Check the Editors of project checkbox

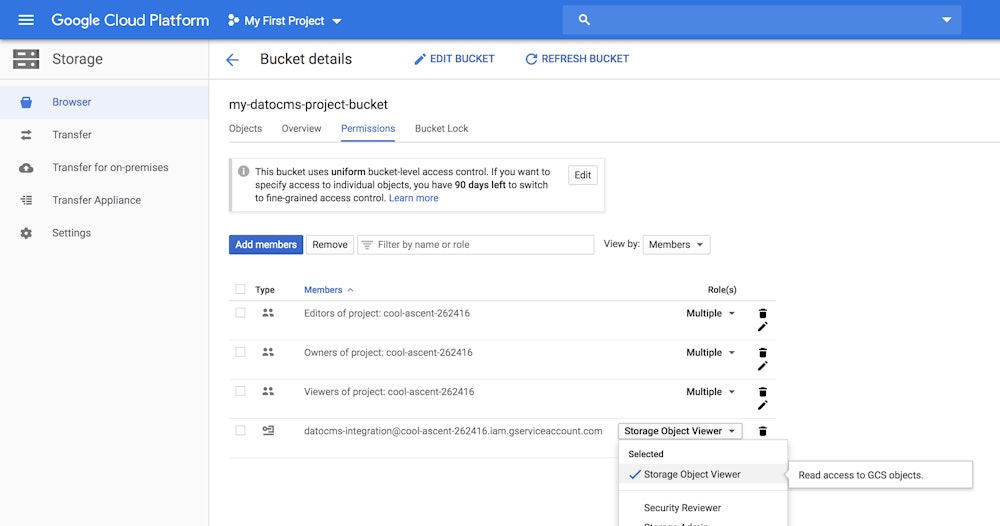[x=240, y=313]
